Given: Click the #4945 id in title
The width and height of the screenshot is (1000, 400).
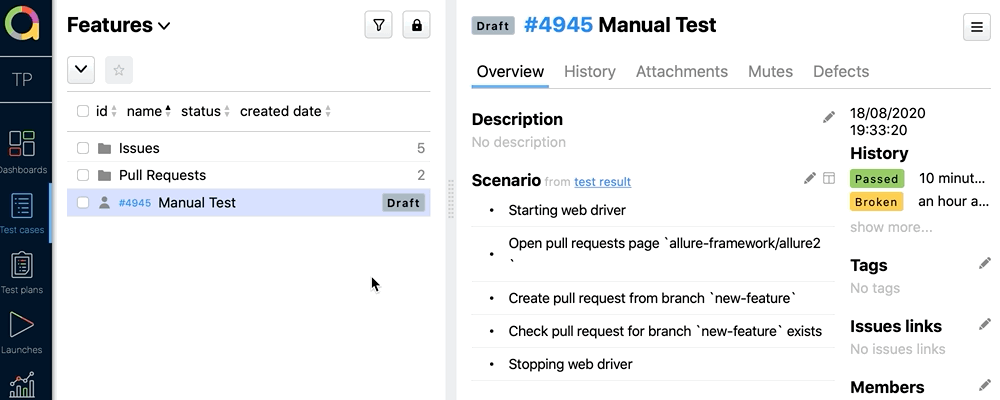Looking at the screenshot, I should point(558,25).
